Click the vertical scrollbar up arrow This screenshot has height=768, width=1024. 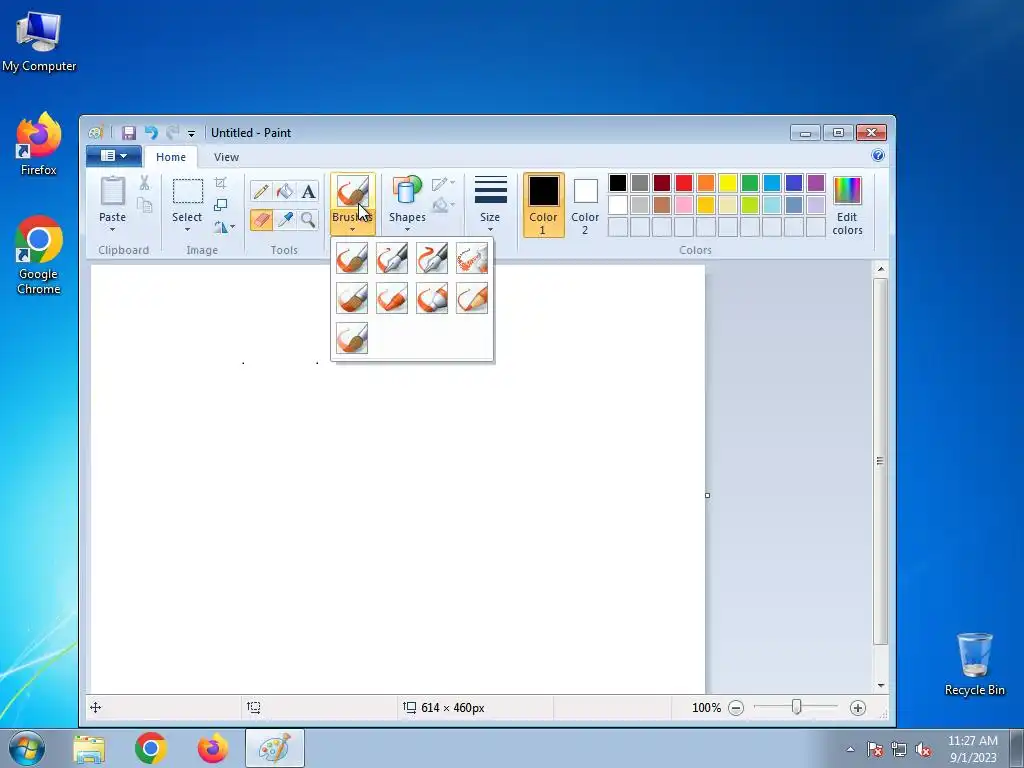[x=881, y=269]
